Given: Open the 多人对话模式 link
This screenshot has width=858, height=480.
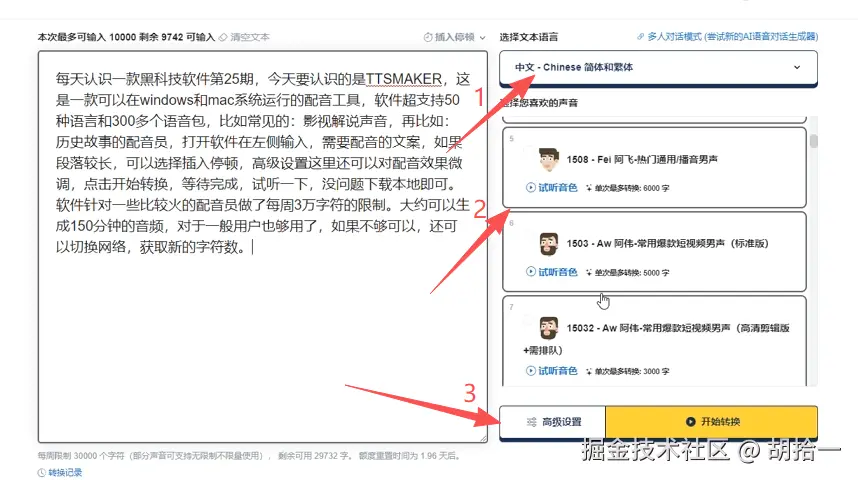Looking at the screenshot, I should pos(733,37).
